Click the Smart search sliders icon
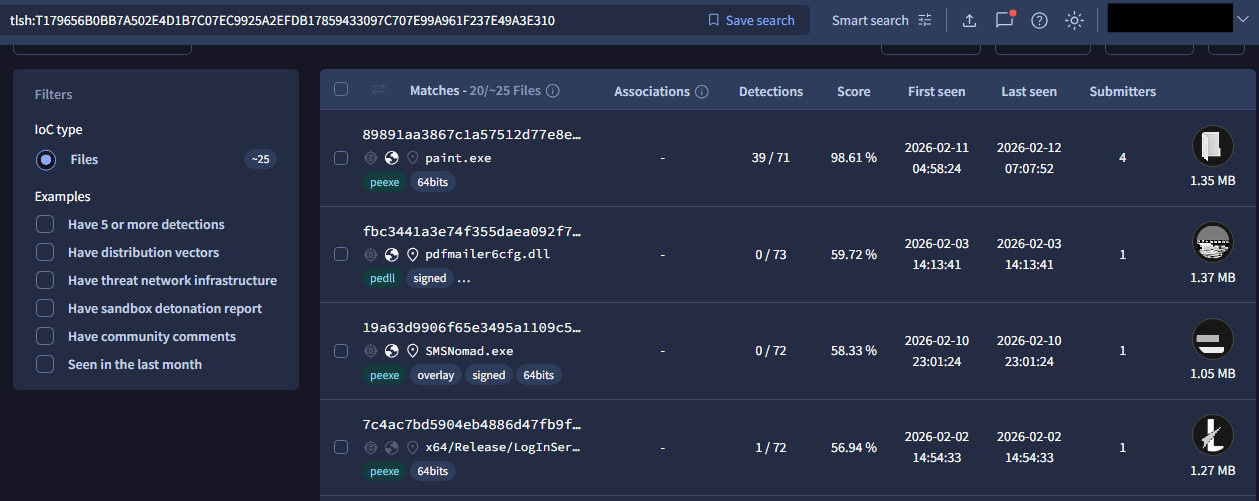This screenshot has height=501, width=1259. pyautogui.click(x=924, y=20)
